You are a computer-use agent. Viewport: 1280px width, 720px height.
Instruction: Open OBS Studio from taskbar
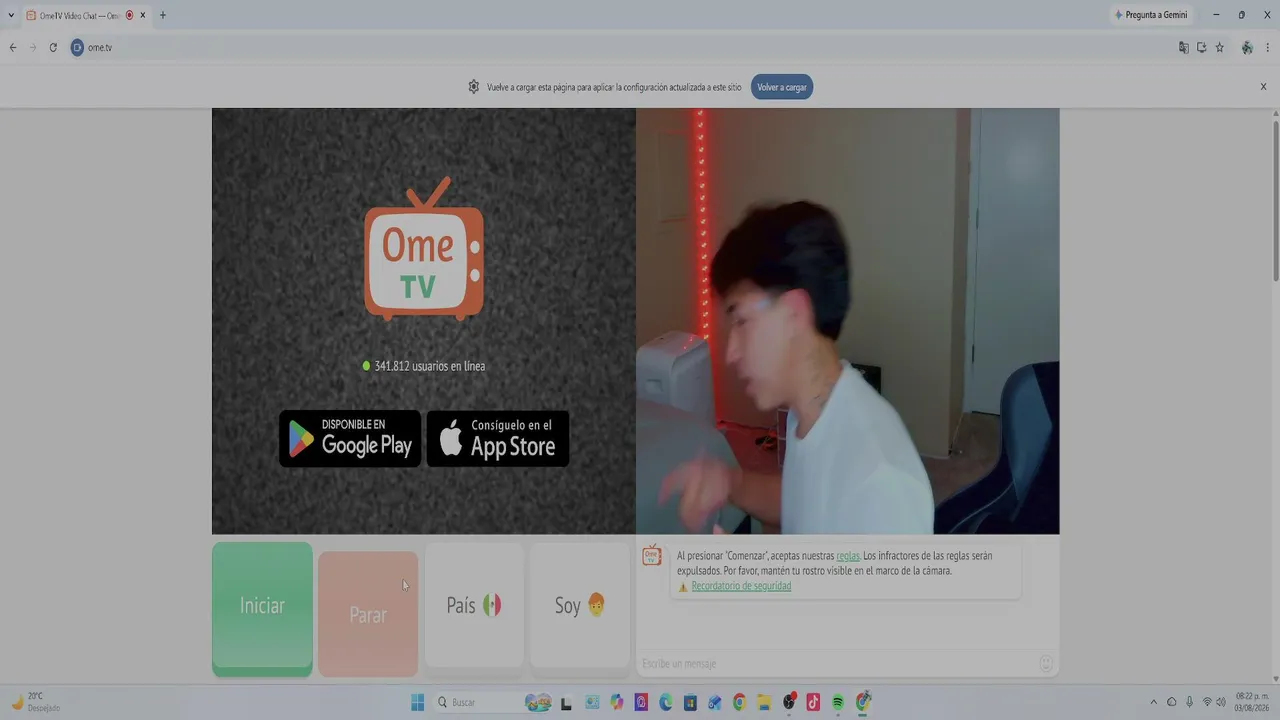789,702
